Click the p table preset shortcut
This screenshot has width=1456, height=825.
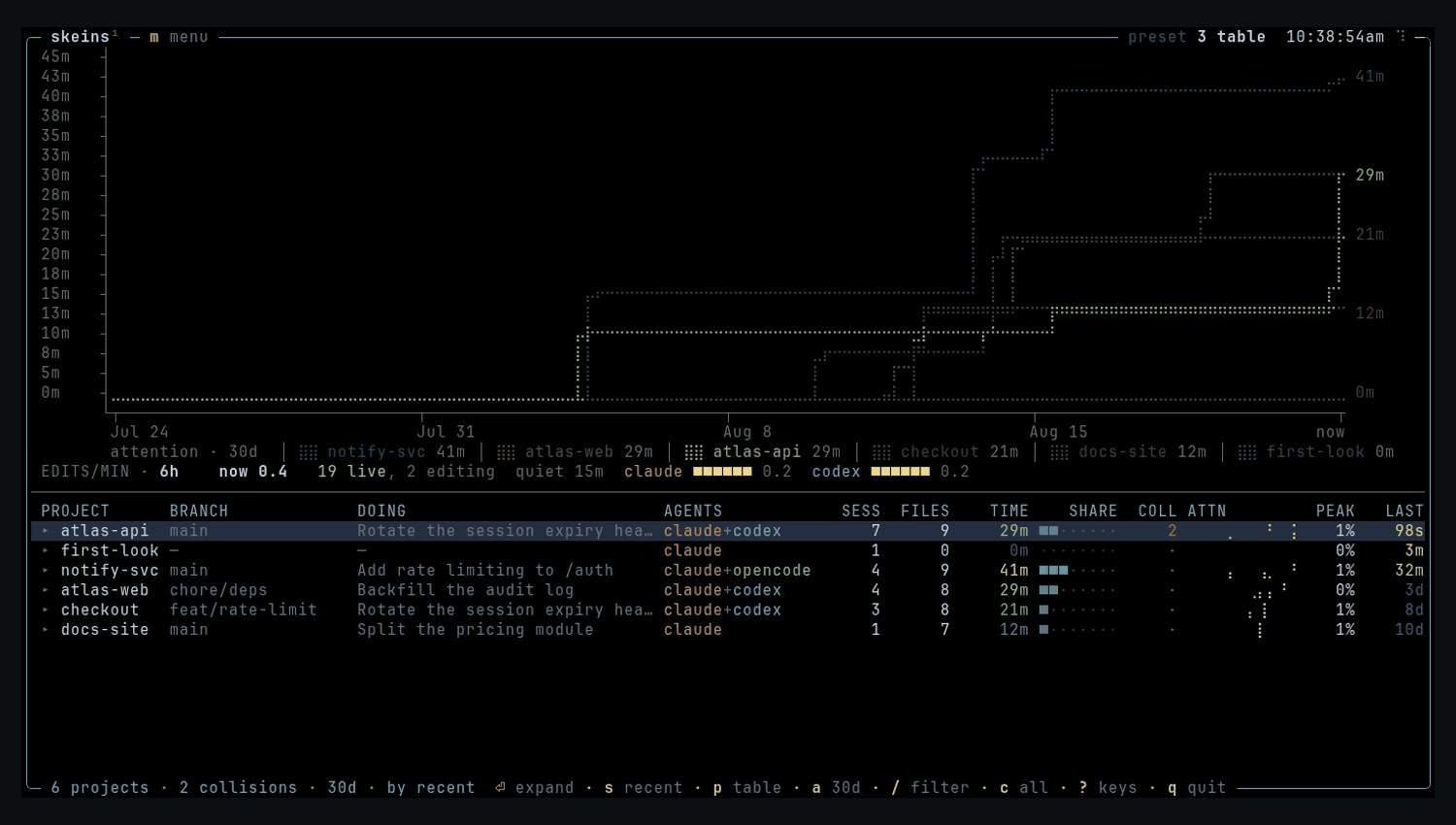(x=747, y=788)
